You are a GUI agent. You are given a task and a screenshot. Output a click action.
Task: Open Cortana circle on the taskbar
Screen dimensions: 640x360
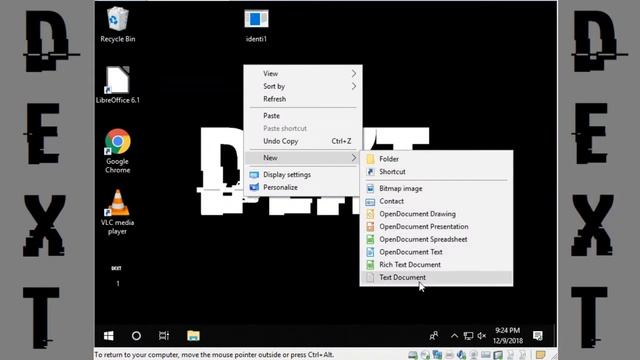(136, 336)
